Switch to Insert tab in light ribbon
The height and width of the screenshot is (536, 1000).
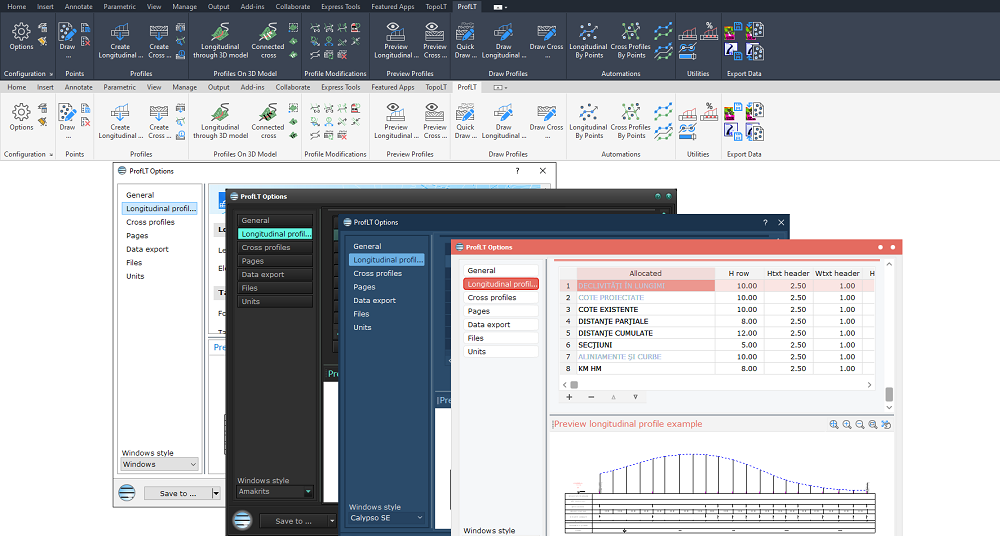click(45, 87)
